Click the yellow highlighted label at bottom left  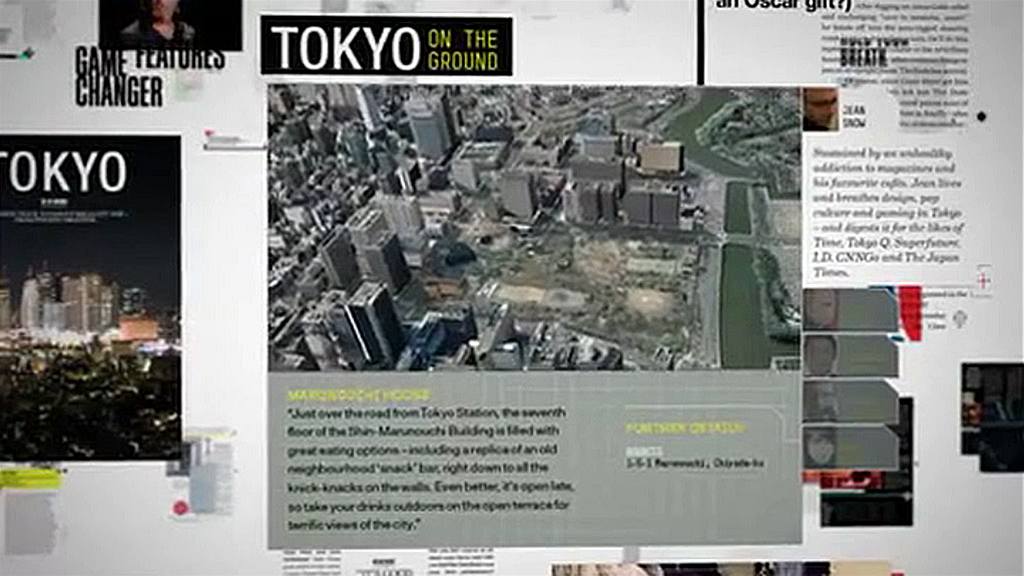pos(30,479)
